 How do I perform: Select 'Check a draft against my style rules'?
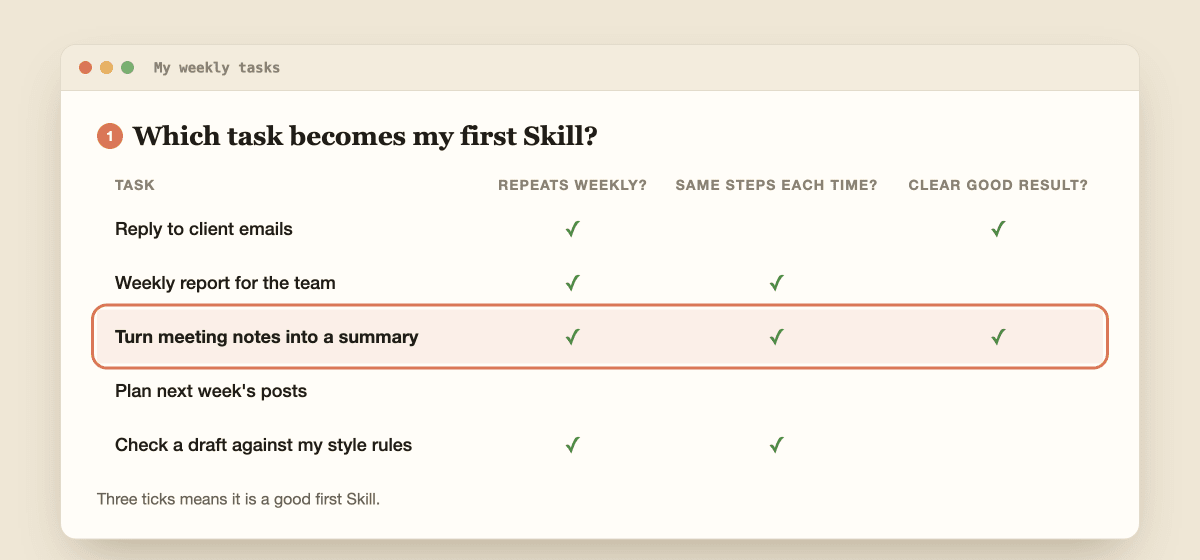coord(263,445)
